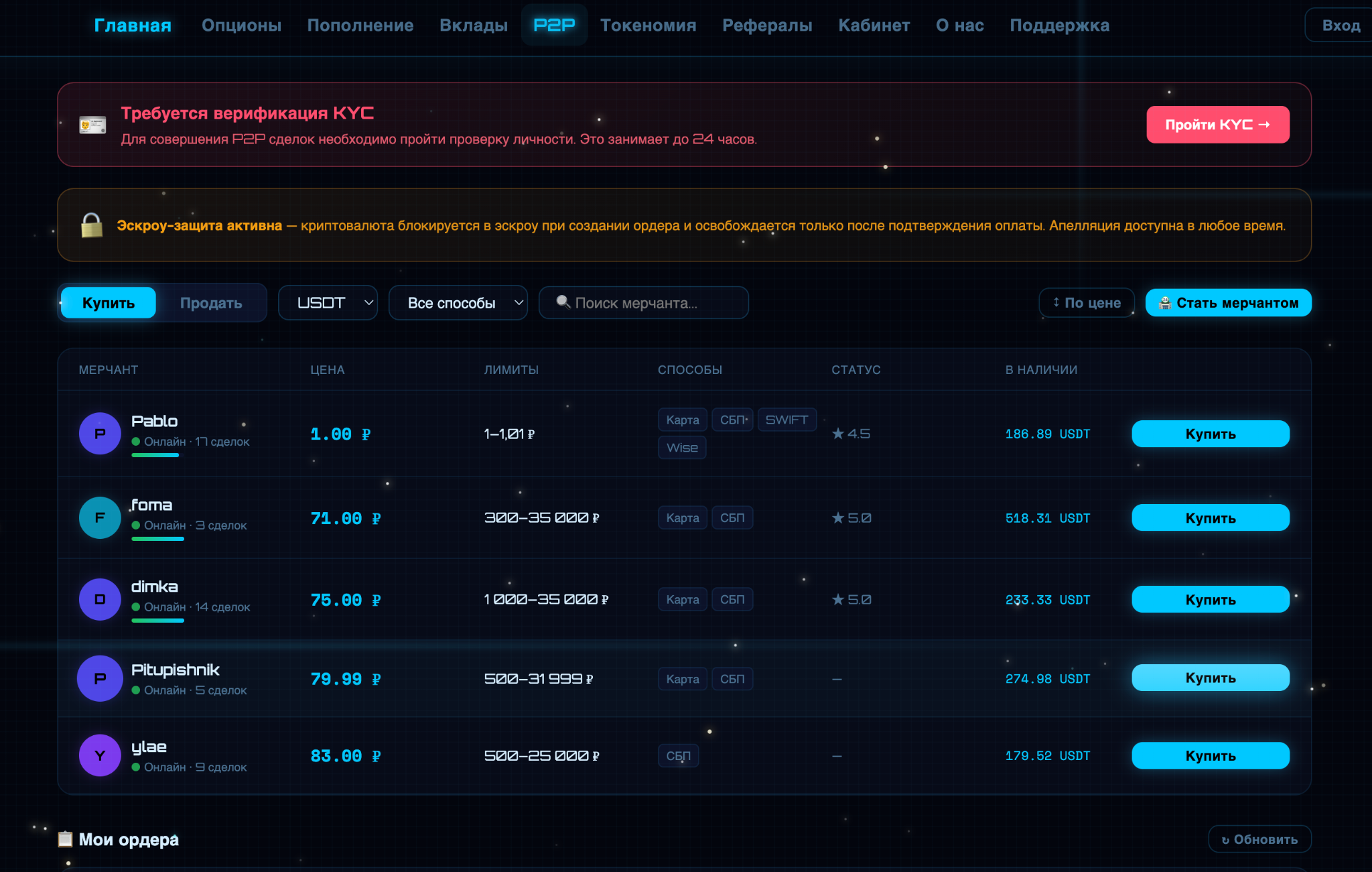Click Стать мерчантом button
The image size is (1372, 872).
click(x=1228, y=303)
